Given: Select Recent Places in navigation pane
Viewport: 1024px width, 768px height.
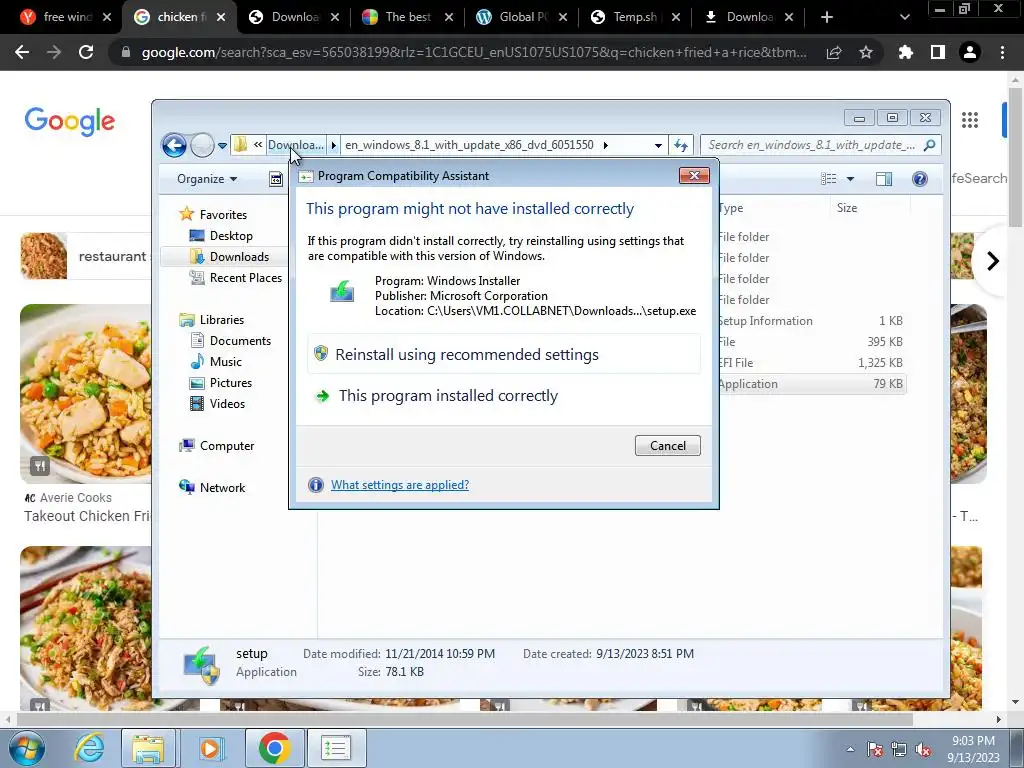Looking at the screenshot, I should (246, 278).
